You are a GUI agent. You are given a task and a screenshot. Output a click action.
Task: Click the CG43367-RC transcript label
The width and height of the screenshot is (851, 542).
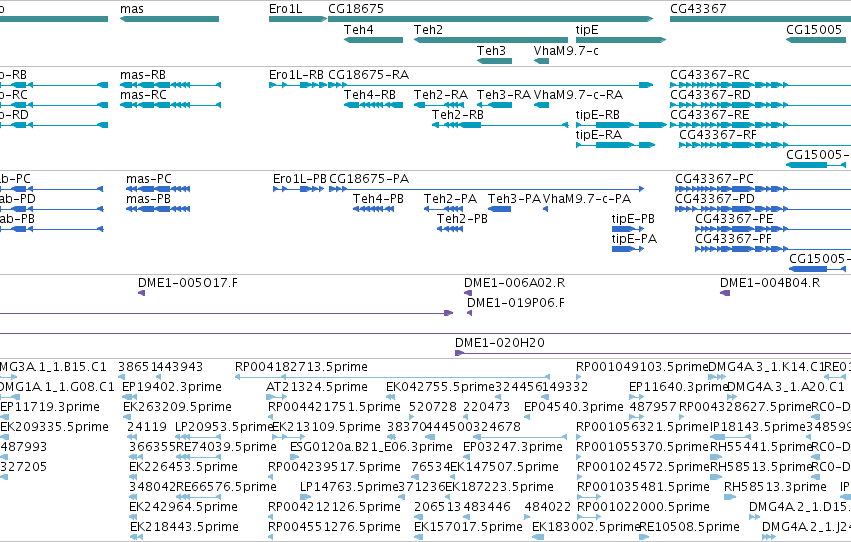point(710,75)
